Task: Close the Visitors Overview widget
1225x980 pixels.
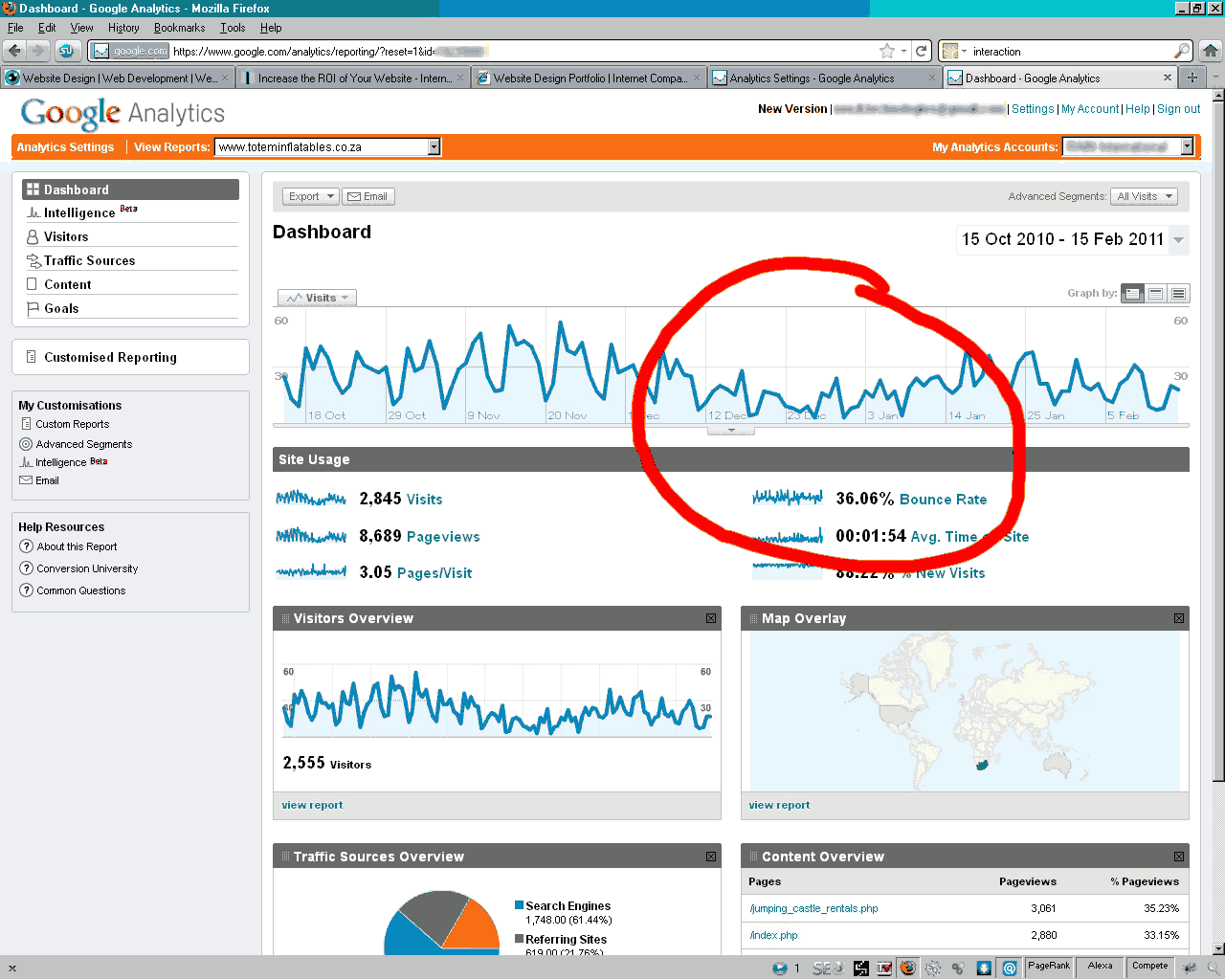Action: click(x=711, y=618)
